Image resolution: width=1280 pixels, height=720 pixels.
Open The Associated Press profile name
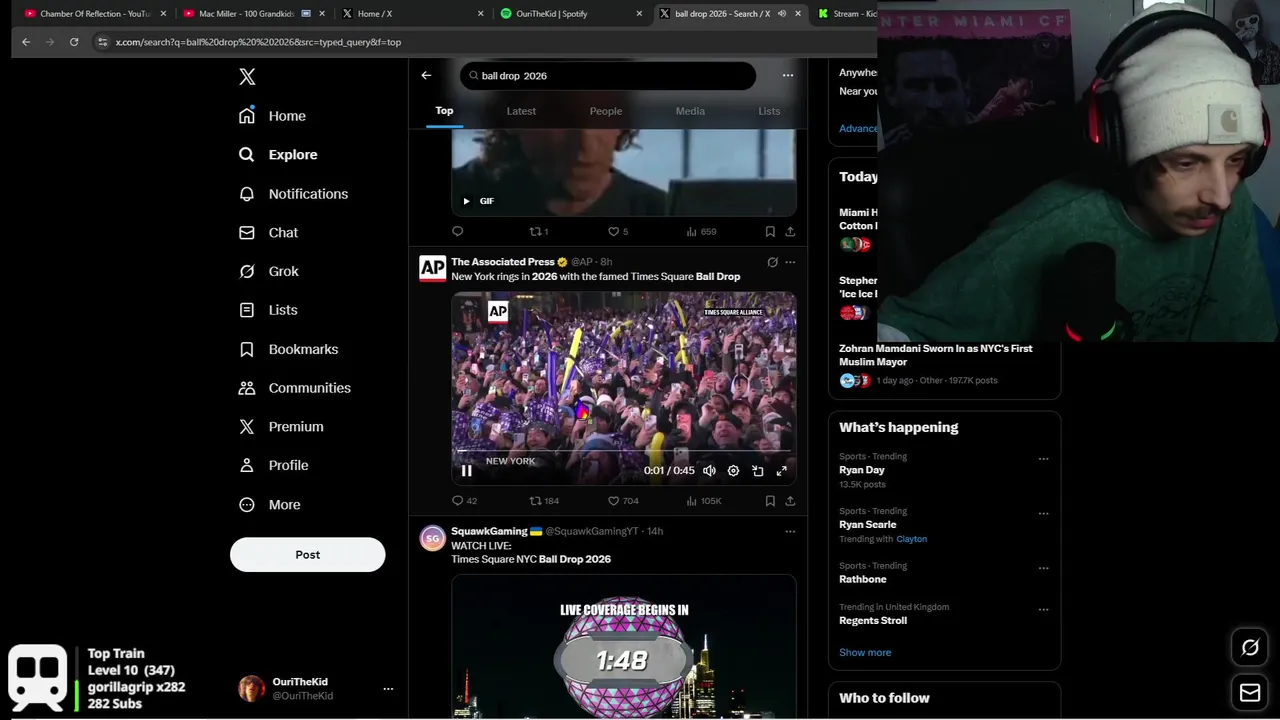click(x=503, y=262)
